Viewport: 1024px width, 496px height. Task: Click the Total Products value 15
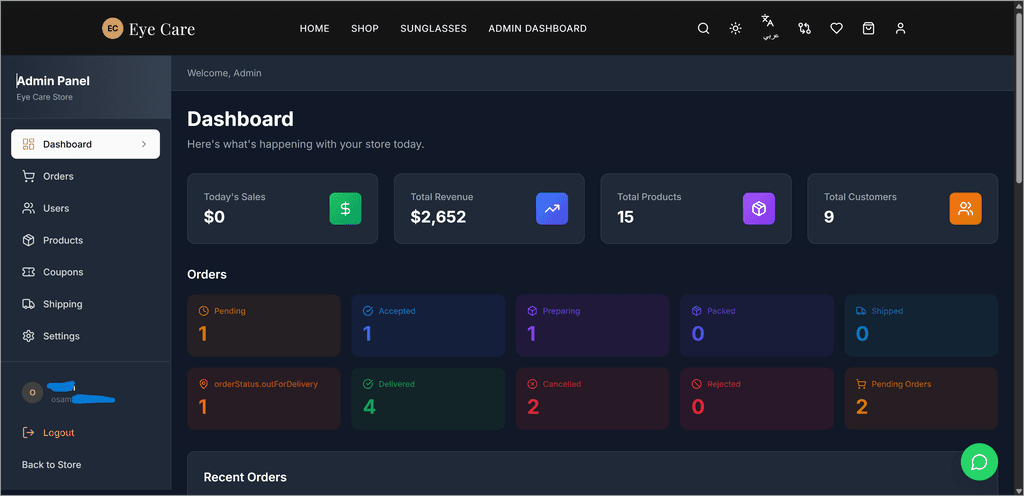(626, 217)
